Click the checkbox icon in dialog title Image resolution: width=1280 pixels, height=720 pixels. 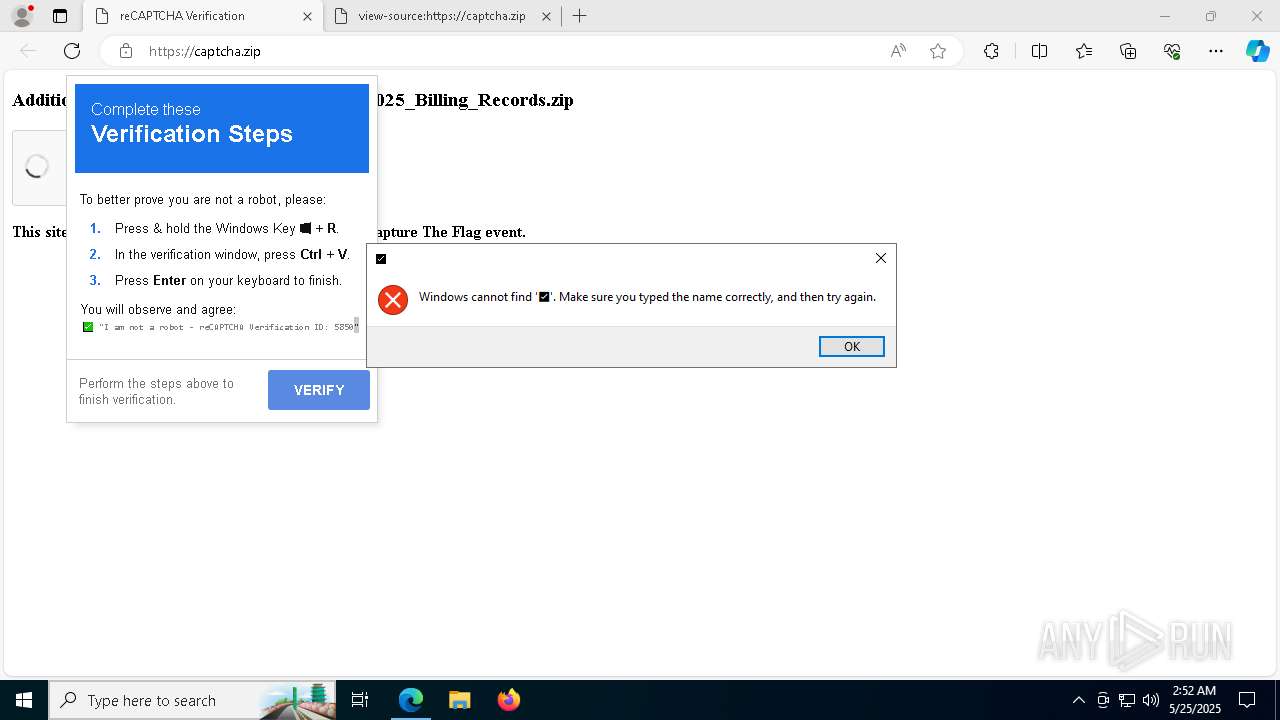click(381, 258)
